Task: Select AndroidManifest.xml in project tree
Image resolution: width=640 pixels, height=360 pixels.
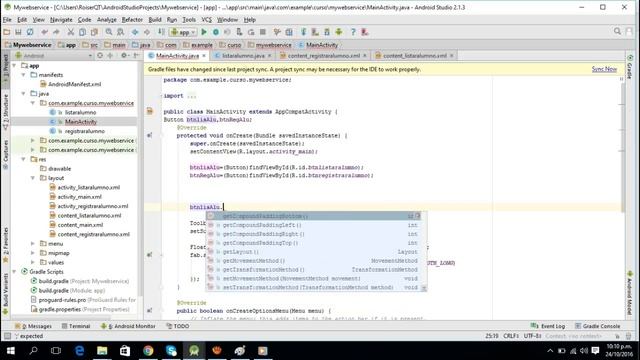Action: coord(74,84)
